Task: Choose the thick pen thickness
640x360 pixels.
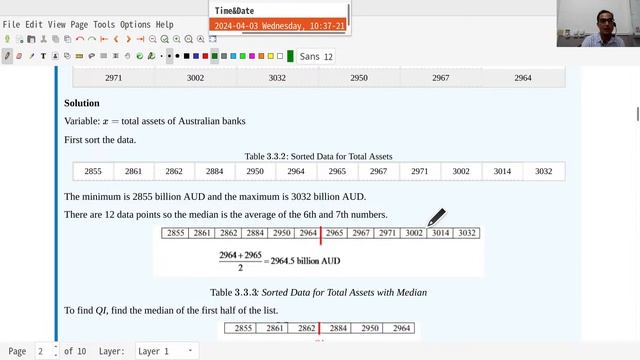Action: click(x=178, y=56)
